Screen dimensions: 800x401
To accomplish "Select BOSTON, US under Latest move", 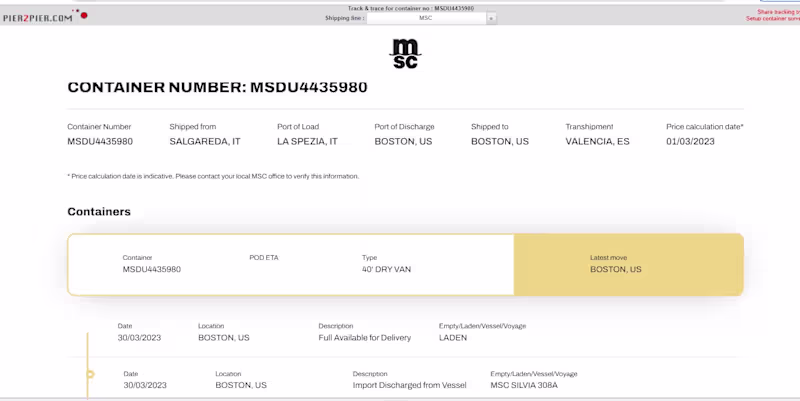I will click(x=616, y=269).
